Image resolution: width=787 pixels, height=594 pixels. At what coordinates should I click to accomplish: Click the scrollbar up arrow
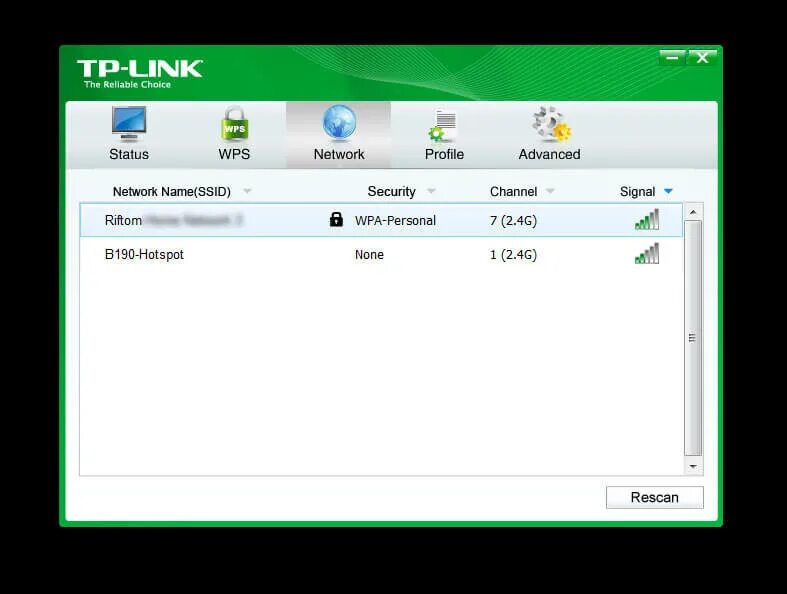[693, 212]
